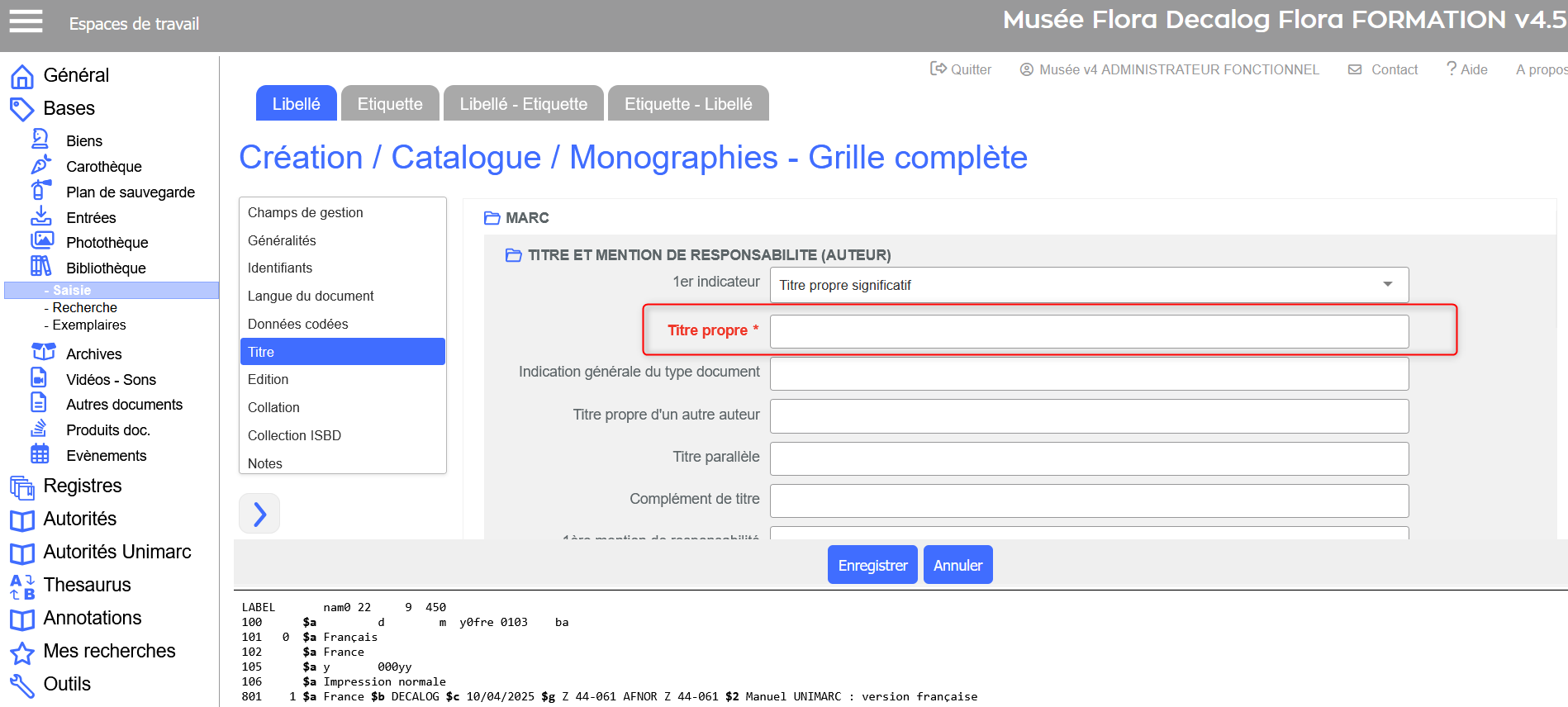The image size is (1568, 707).
Task: Select Edition in the section list
Action: pyautogui.click(x=268, y=380)
